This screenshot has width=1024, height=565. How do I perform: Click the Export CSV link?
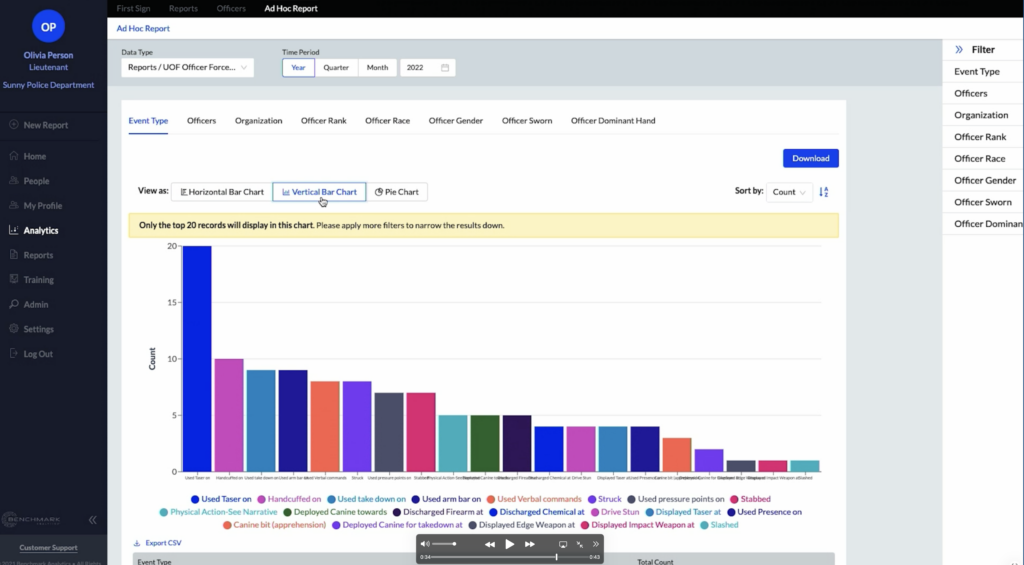pos(160,543)
